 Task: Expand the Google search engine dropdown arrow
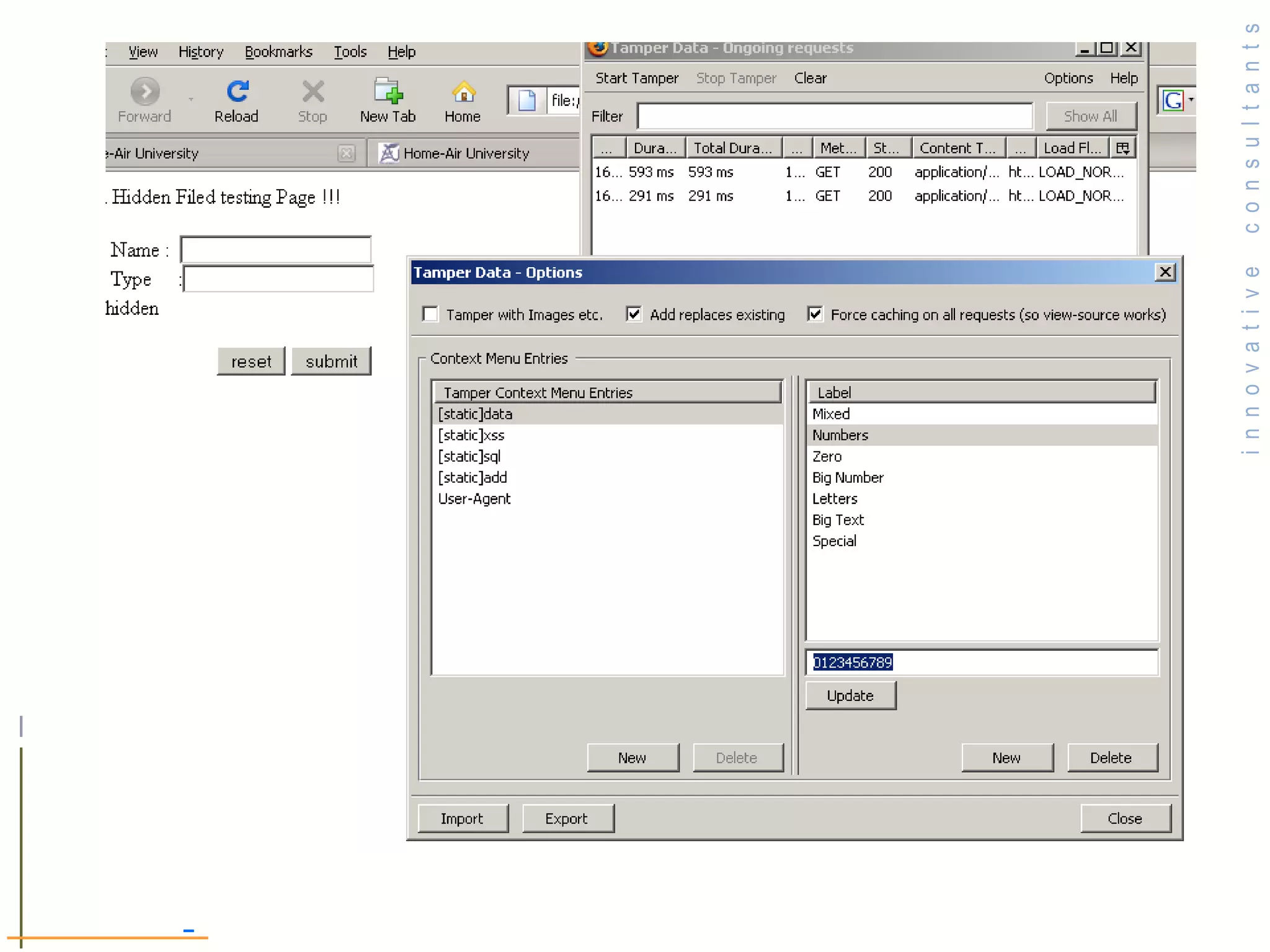1191,100
